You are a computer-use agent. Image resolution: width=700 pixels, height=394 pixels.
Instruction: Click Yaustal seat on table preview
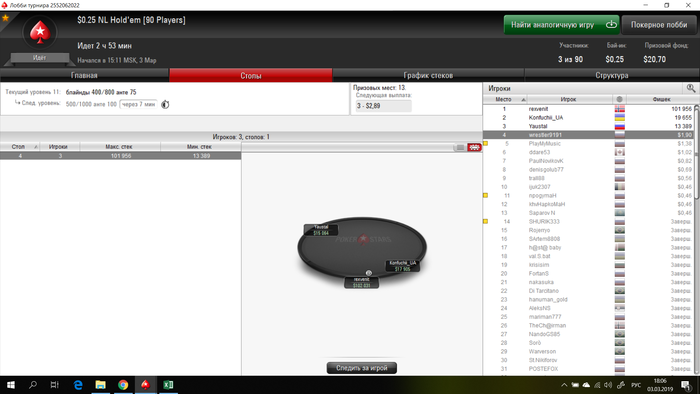point(321,230)
